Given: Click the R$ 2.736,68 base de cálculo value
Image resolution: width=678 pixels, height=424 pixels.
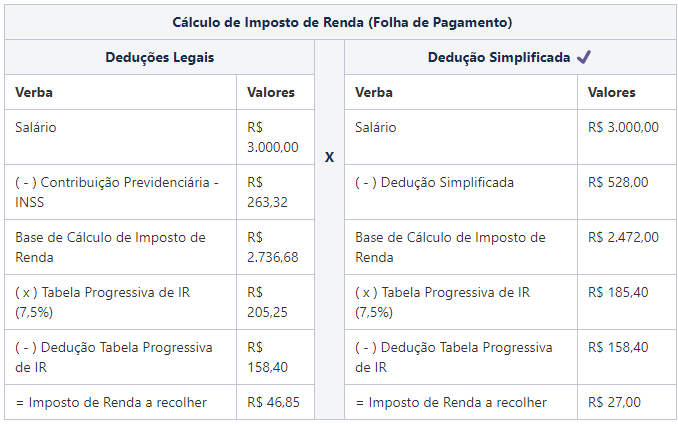Looking at the screenshot, I should [271, 247].
